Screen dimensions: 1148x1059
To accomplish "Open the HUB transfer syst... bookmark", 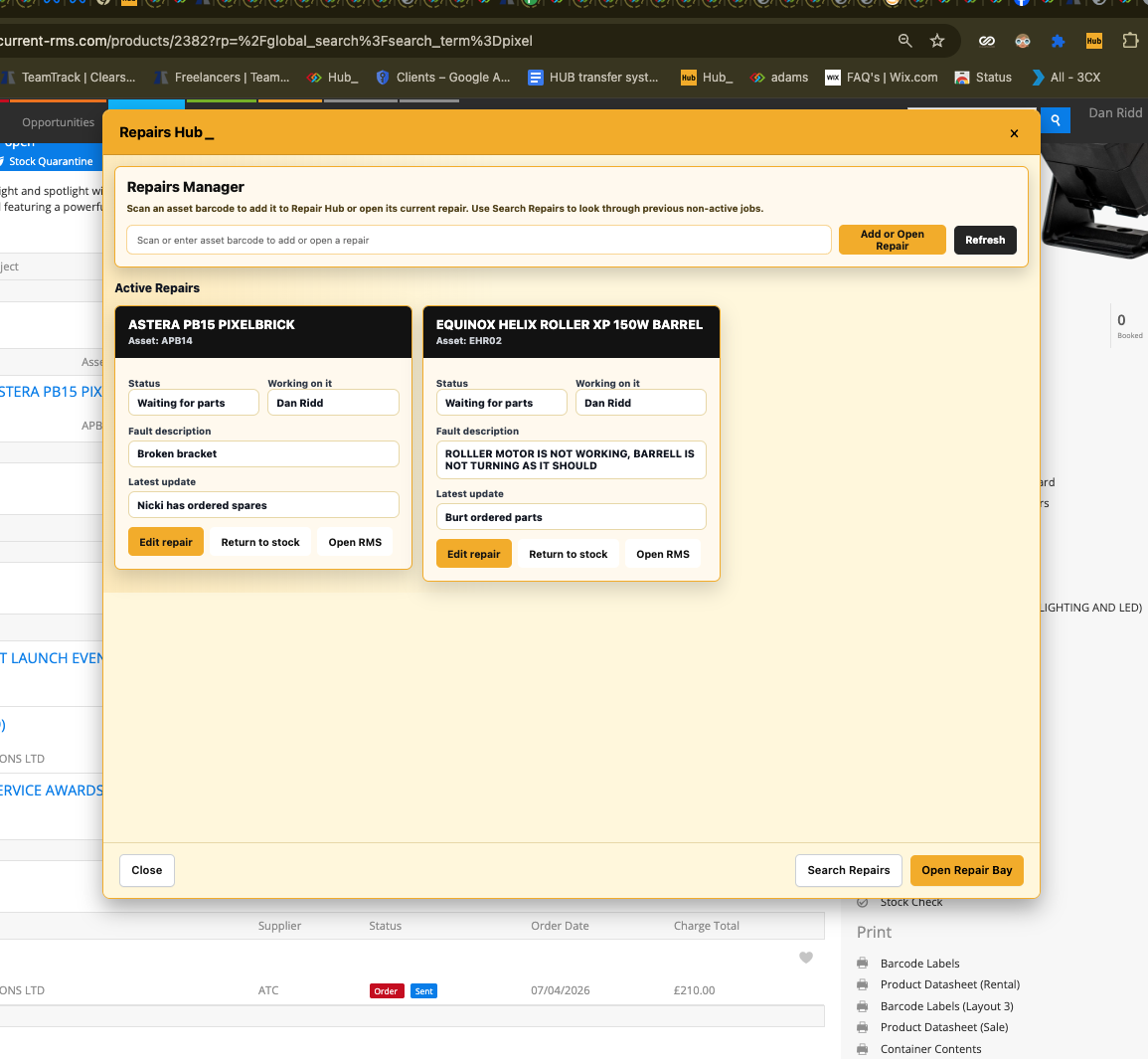I will 593,78.
